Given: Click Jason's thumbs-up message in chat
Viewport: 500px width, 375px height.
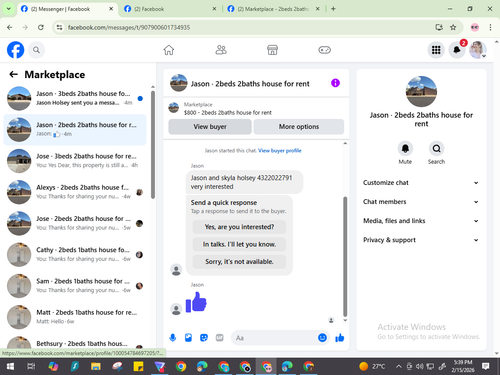Looking at the screenshot, I should coord(196,302).
